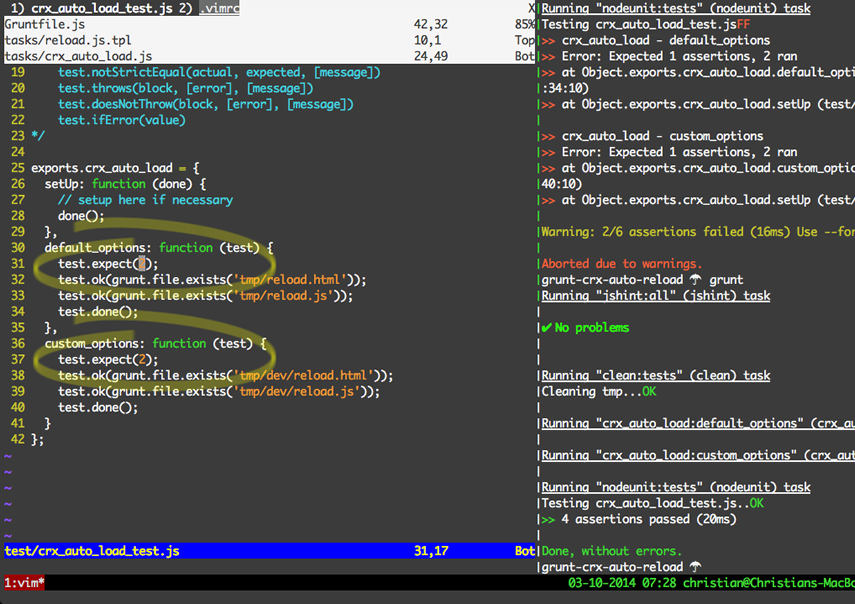Click the "4 assertions passed (20ms)" line
Image resolution: width=855 pixels, height=604 pixels.
pos(649,520)
